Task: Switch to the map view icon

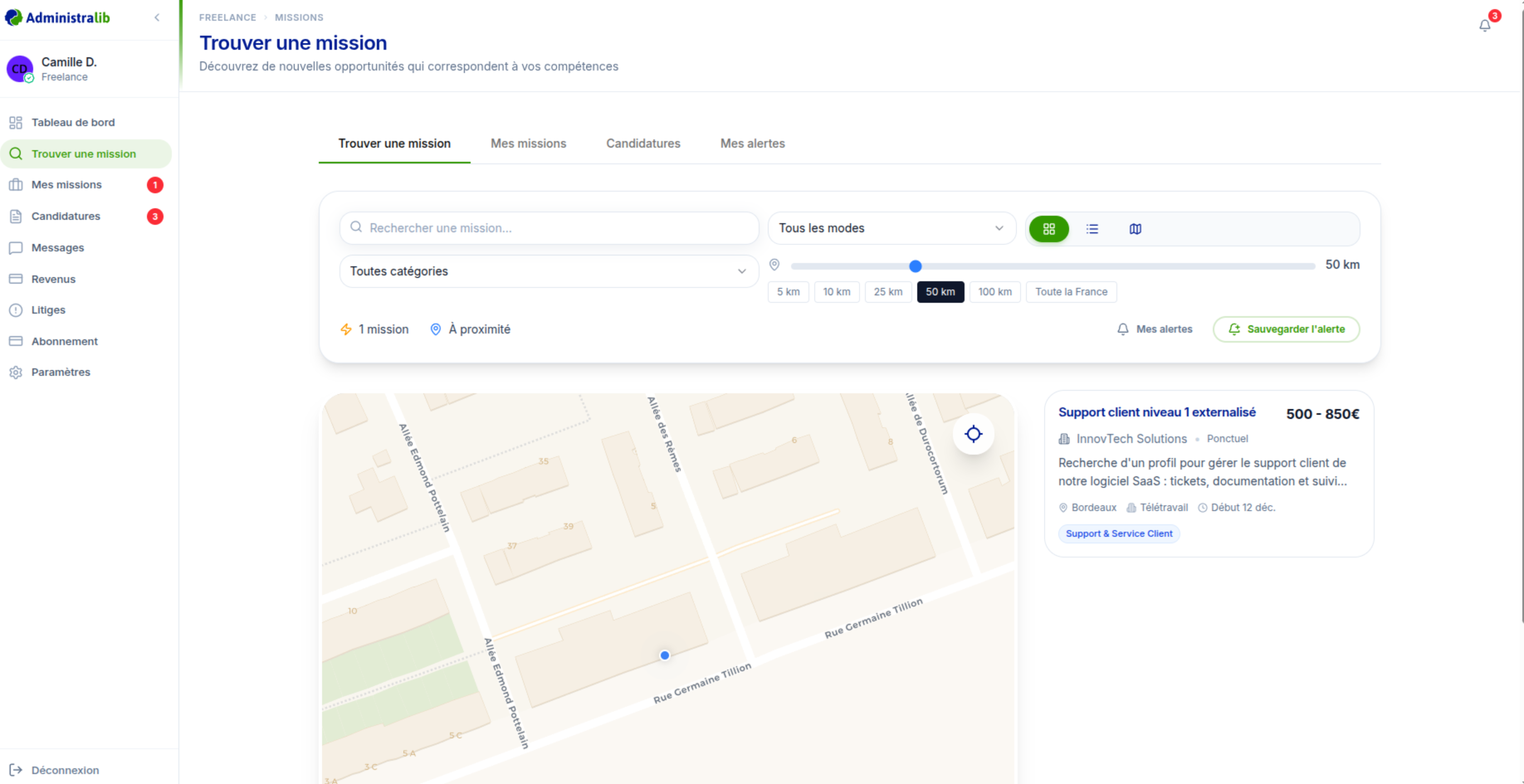Action: point(1135,229)
